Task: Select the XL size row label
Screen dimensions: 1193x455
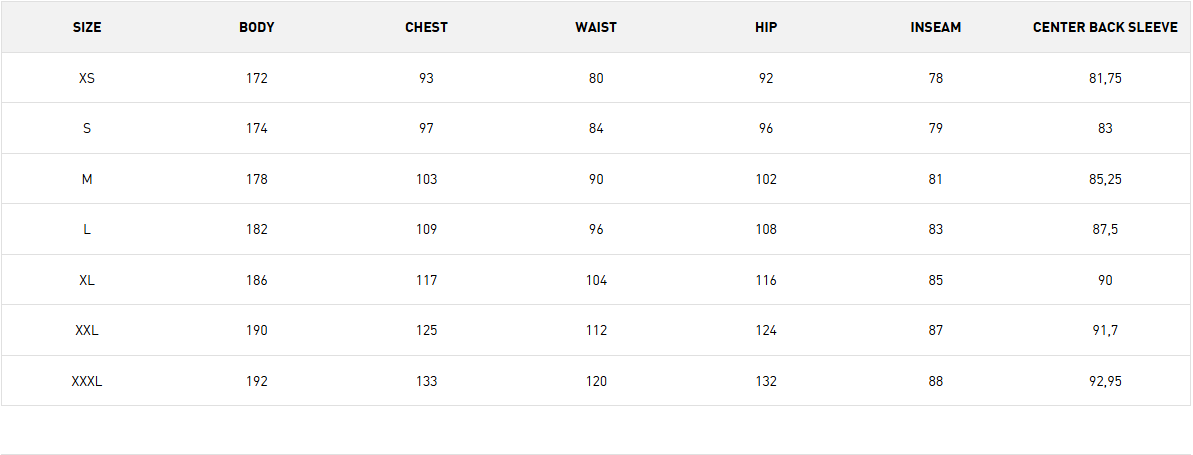Action: point(87,280)
